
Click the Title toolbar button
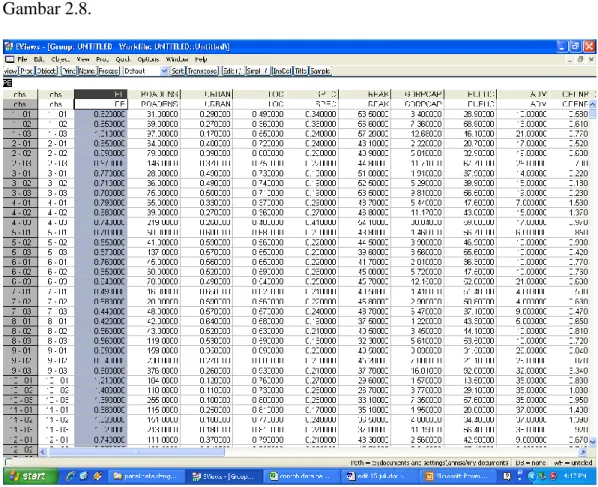coord(301,71)
